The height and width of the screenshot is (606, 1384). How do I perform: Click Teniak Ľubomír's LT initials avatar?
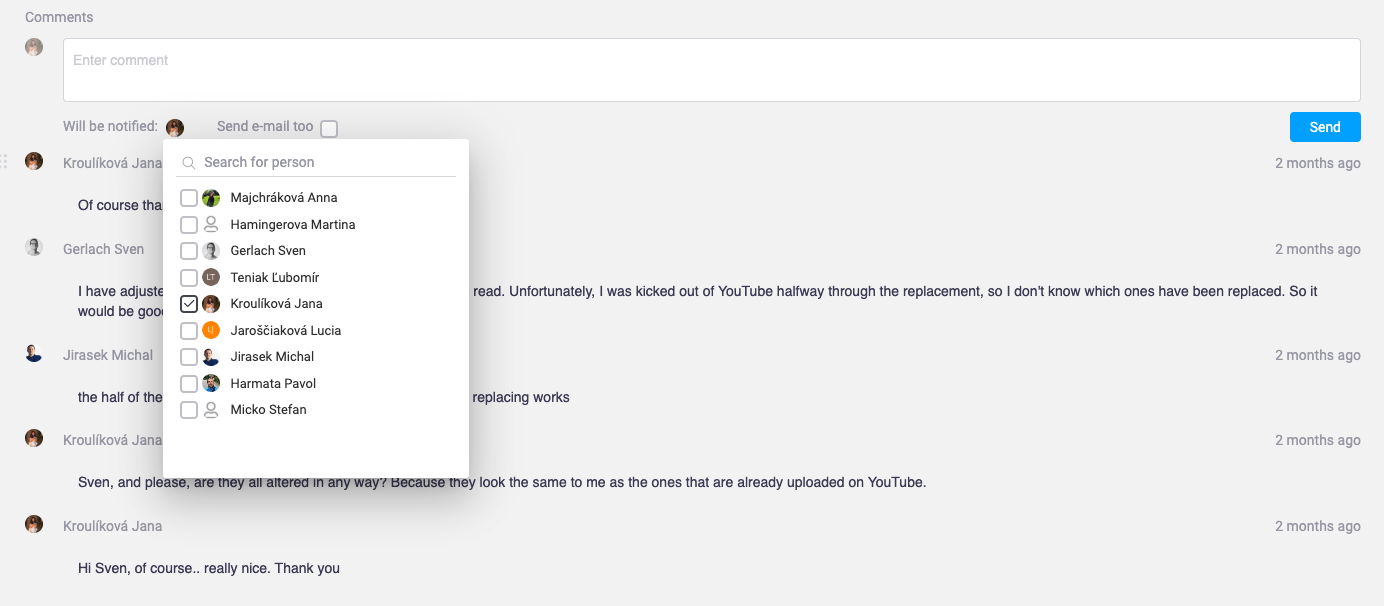point(211,277)
